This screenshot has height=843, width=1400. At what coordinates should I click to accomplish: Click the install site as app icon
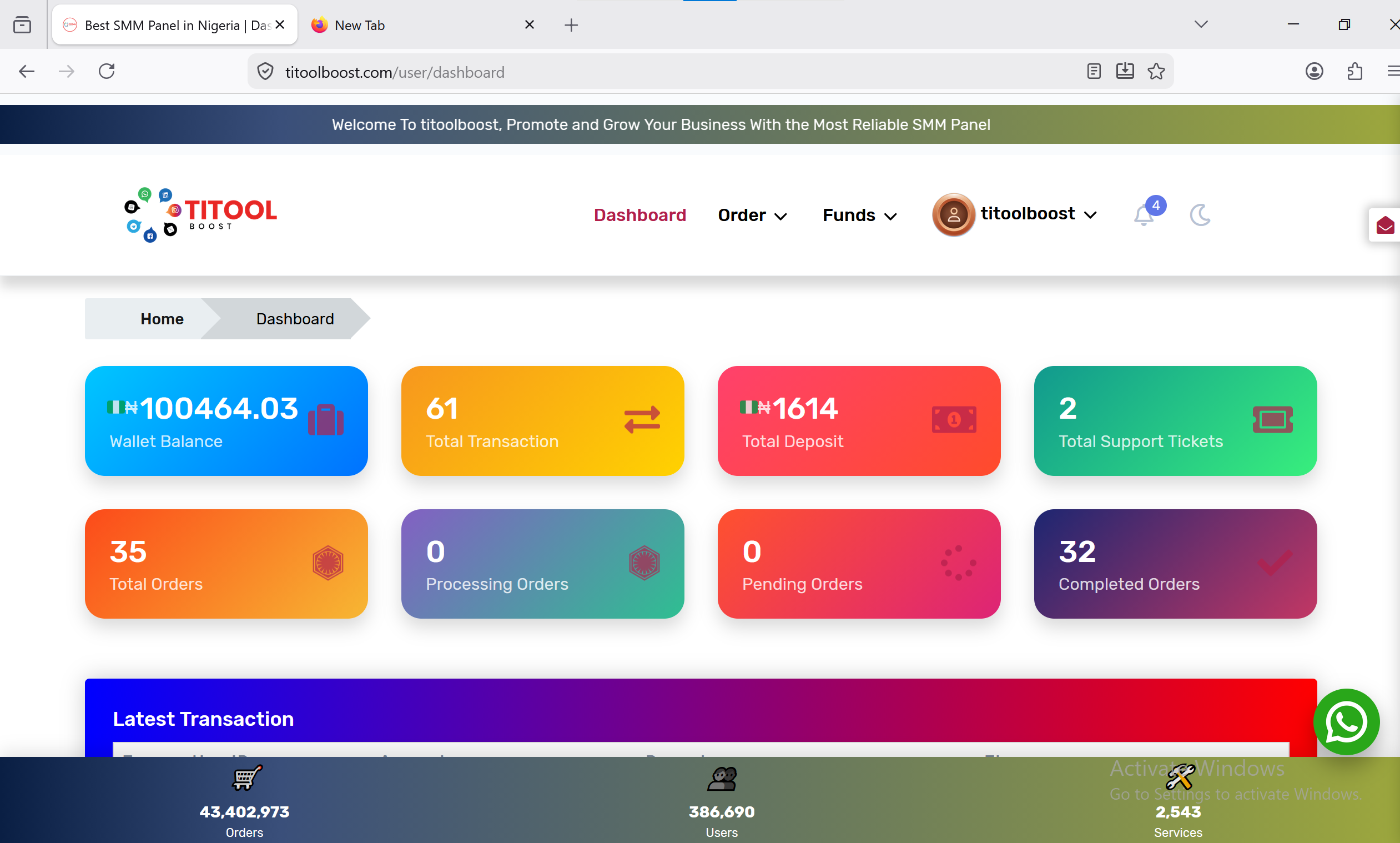(x=1125, y=72)
